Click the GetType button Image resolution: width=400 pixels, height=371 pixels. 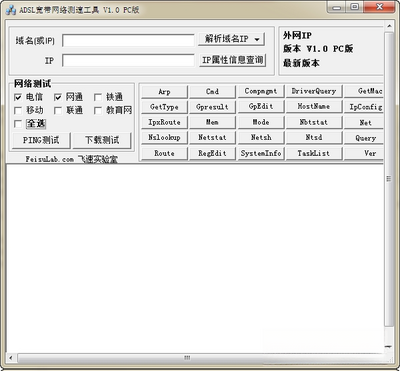164,107
